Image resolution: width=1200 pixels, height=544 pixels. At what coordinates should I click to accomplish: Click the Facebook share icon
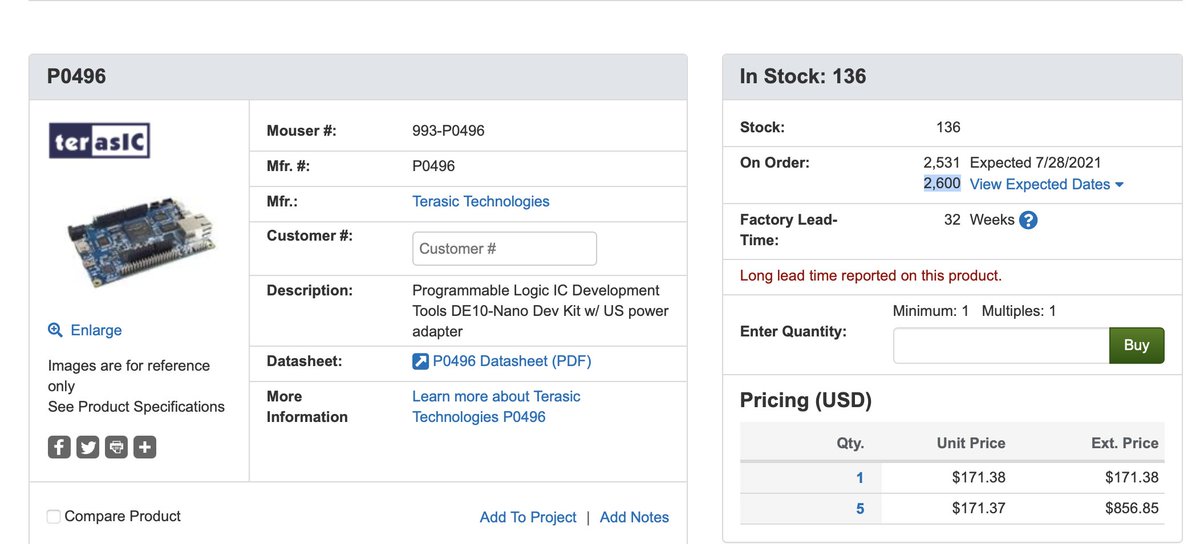tap(59, 447)
